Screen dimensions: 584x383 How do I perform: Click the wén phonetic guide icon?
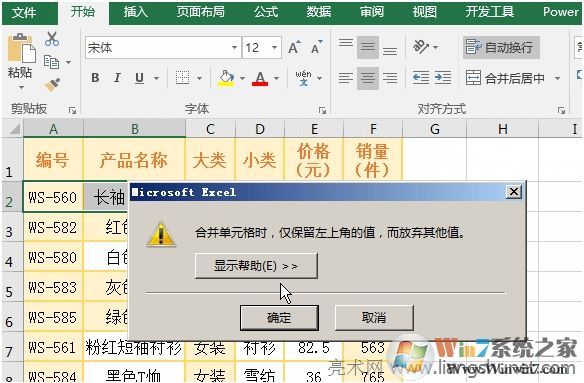pos(304,78)
